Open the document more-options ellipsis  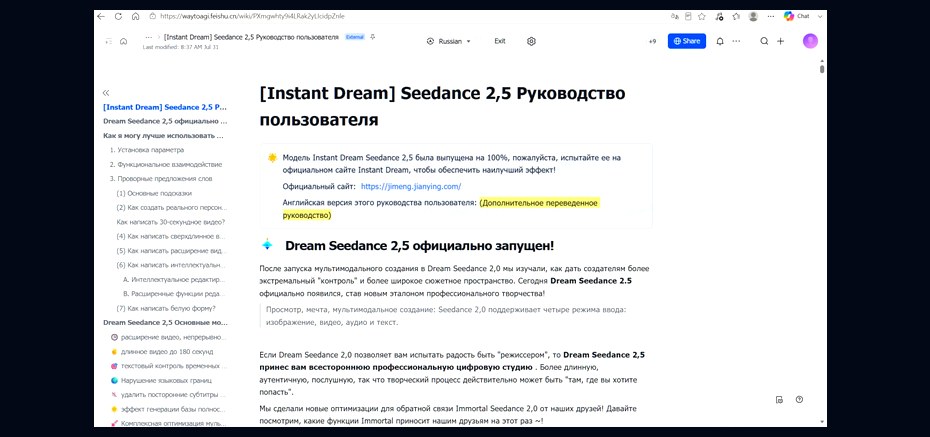pyautogui.click(x=736, y=42)
